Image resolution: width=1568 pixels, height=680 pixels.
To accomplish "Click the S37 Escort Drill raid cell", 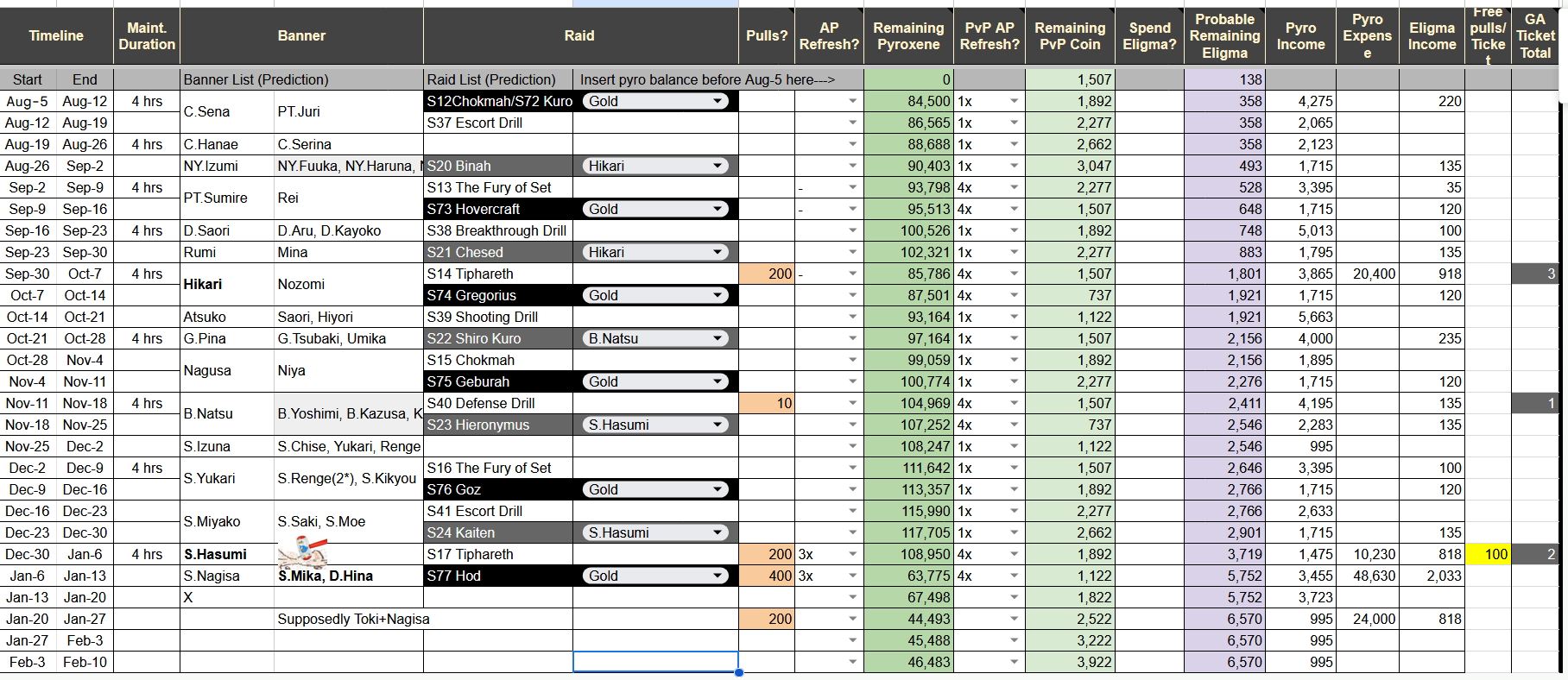I will pyautogui.click(x=498, y=123).
